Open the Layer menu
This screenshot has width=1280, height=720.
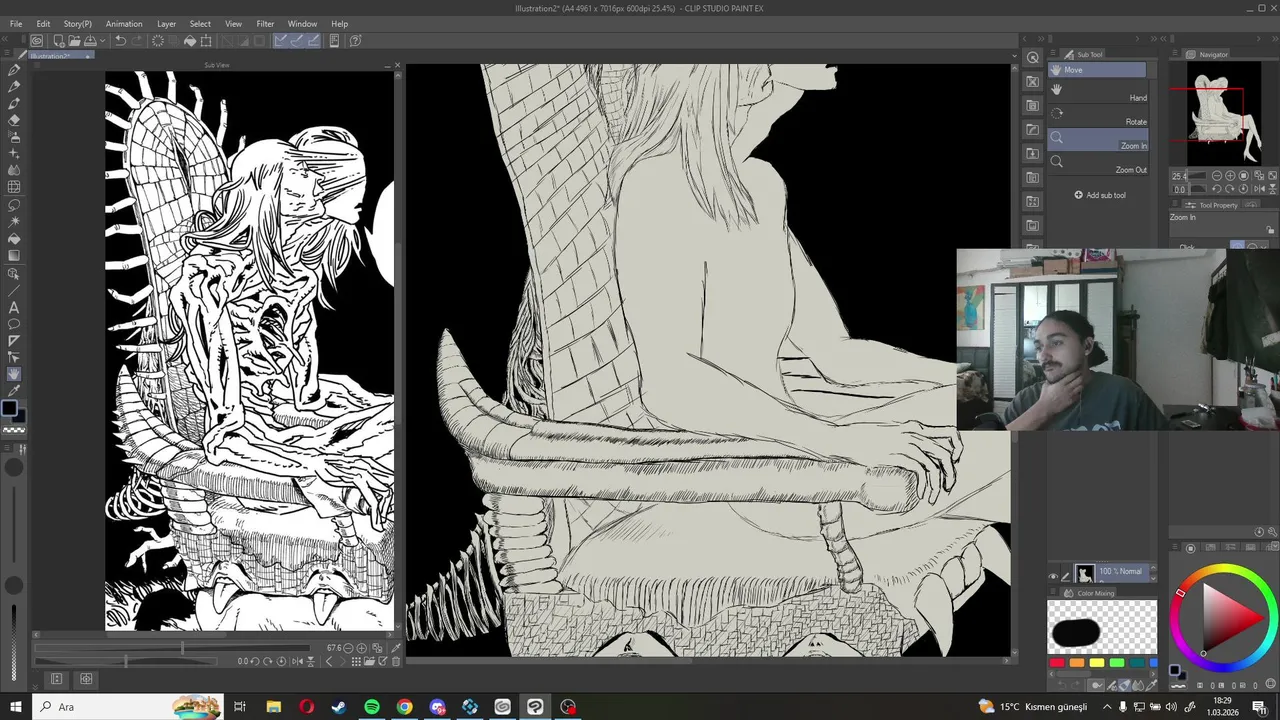pyautogui.click(x=166, y=24)
